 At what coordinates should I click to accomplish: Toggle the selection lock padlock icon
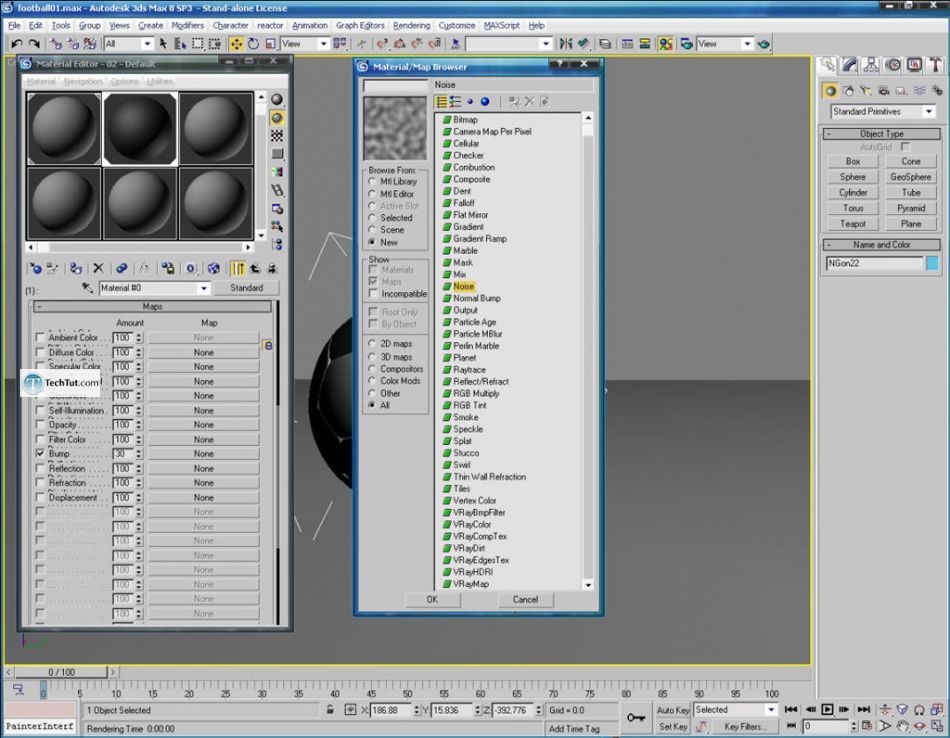(330, 710)
